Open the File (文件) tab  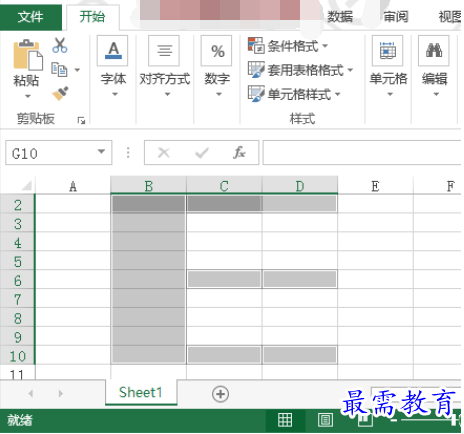click(x=31, y=17)
